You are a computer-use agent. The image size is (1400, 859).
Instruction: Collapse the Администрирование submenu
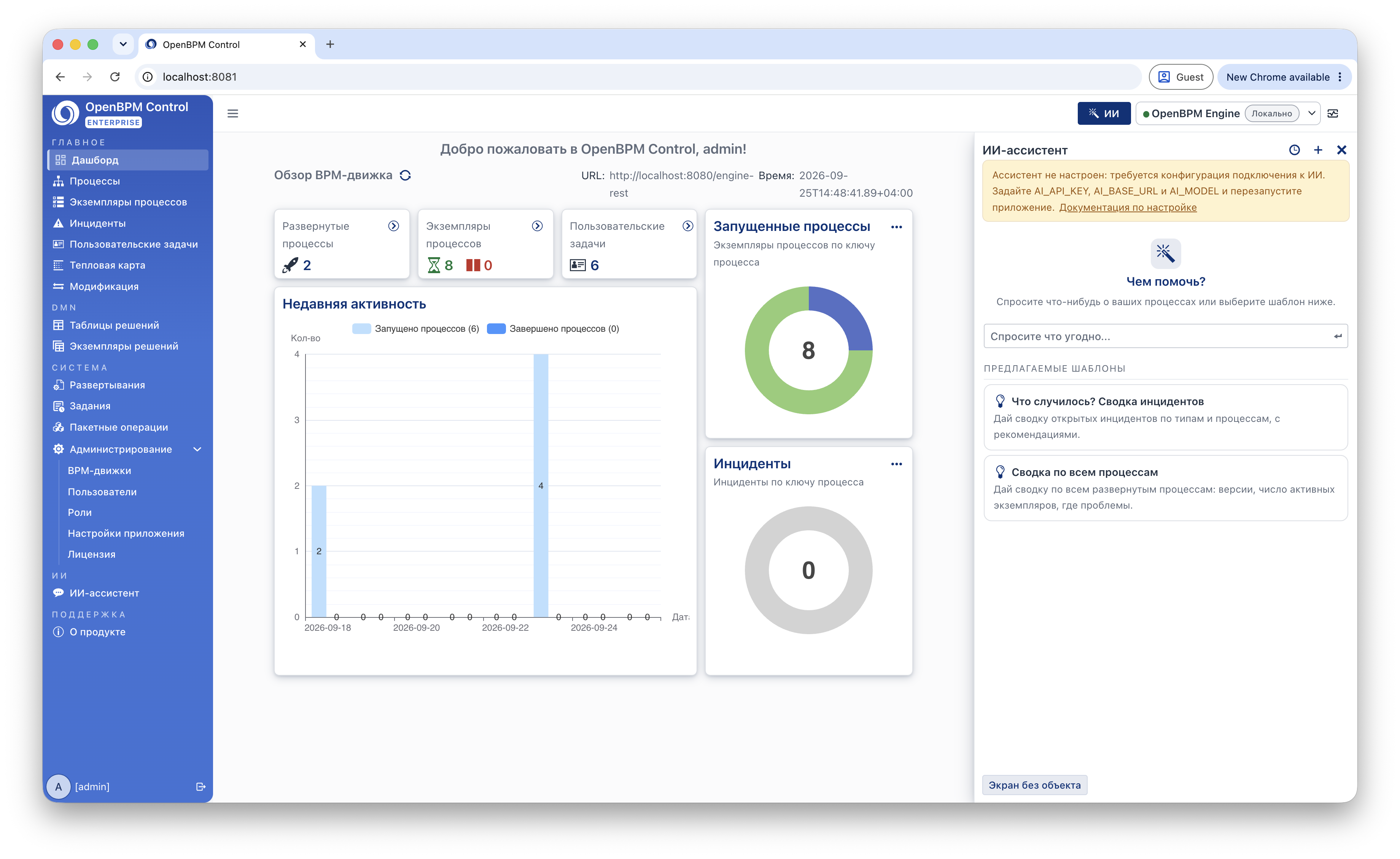click(197, 449)
